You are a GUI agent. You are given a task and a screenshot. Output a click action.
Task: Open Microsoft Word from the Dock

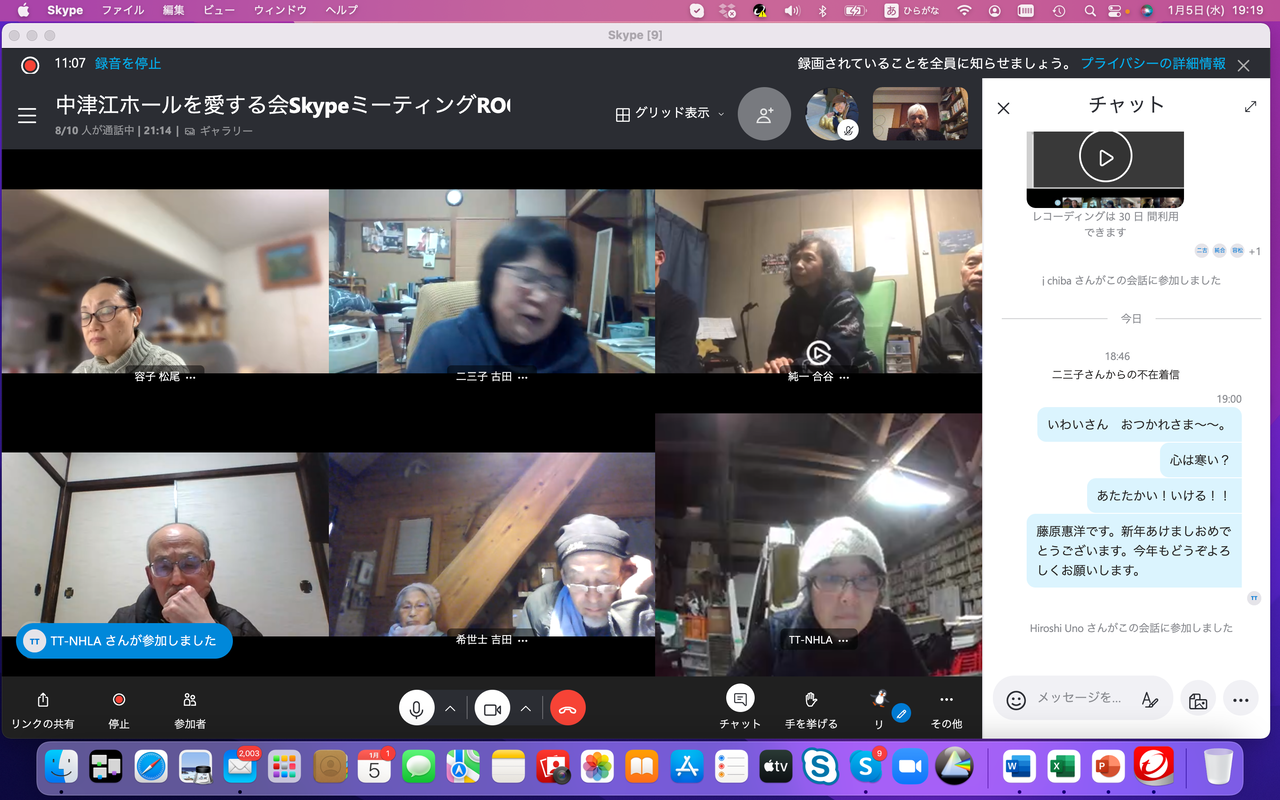tap(1019, 766)
